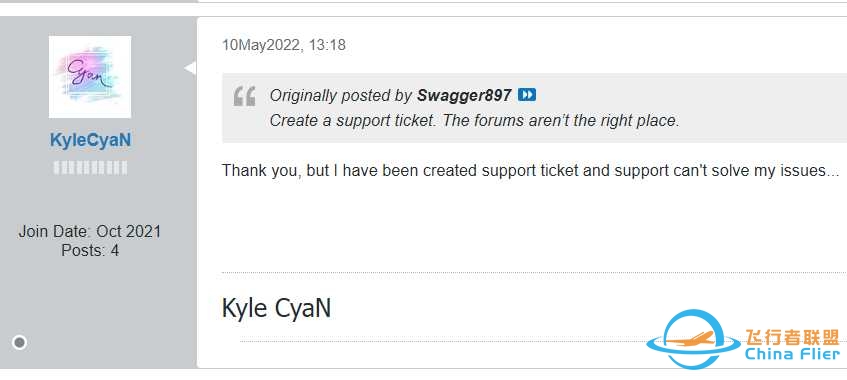
Task: Open the KyleCyaN username profile link
Action: (90, 141)
